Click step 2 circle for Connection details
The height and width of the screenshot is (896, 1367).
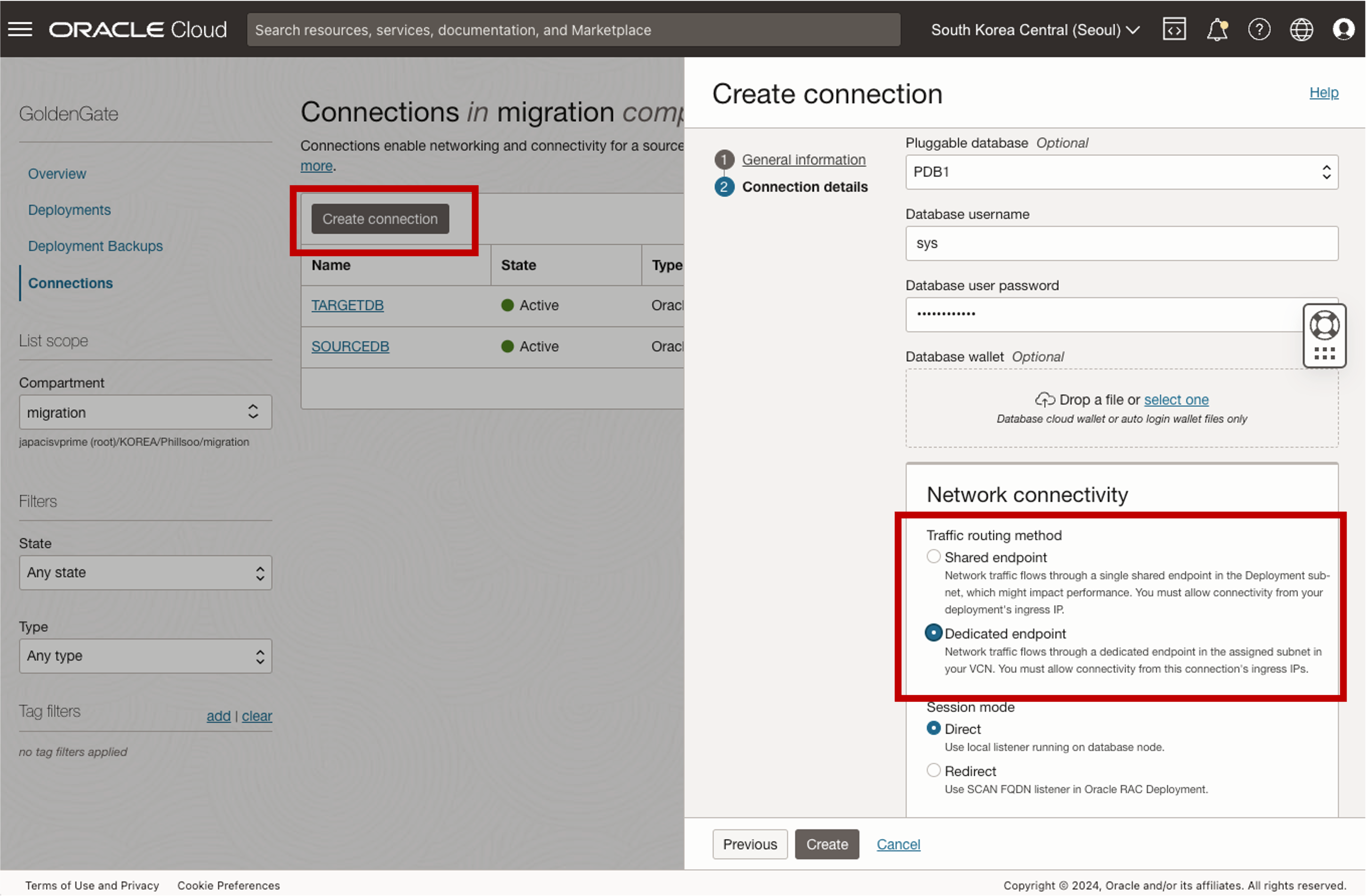tap(724, 187)
